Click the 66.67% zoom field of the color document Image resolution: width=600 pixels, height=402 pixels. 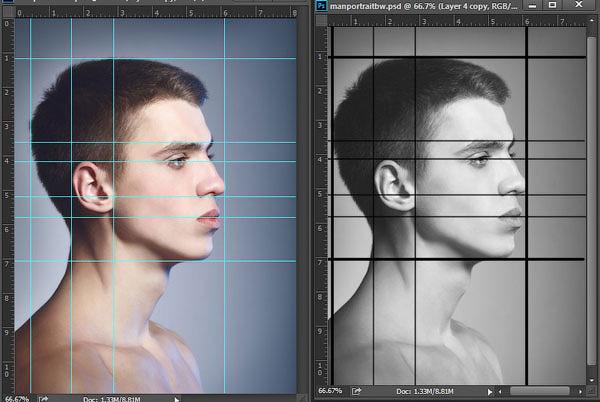(x=17, y=399)
